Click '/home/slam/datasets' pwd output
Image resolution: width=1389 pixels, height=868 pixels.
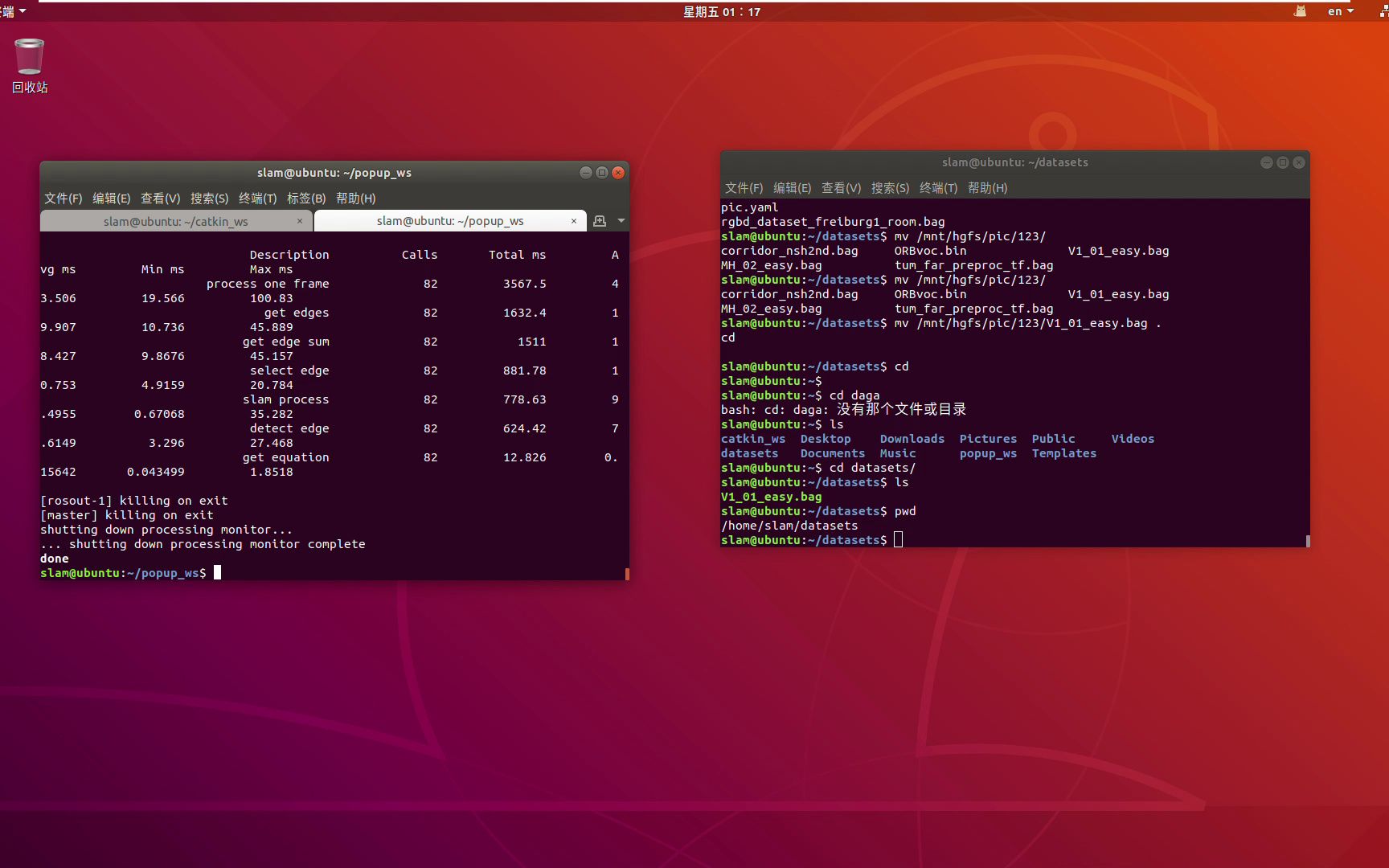(789, 526)
